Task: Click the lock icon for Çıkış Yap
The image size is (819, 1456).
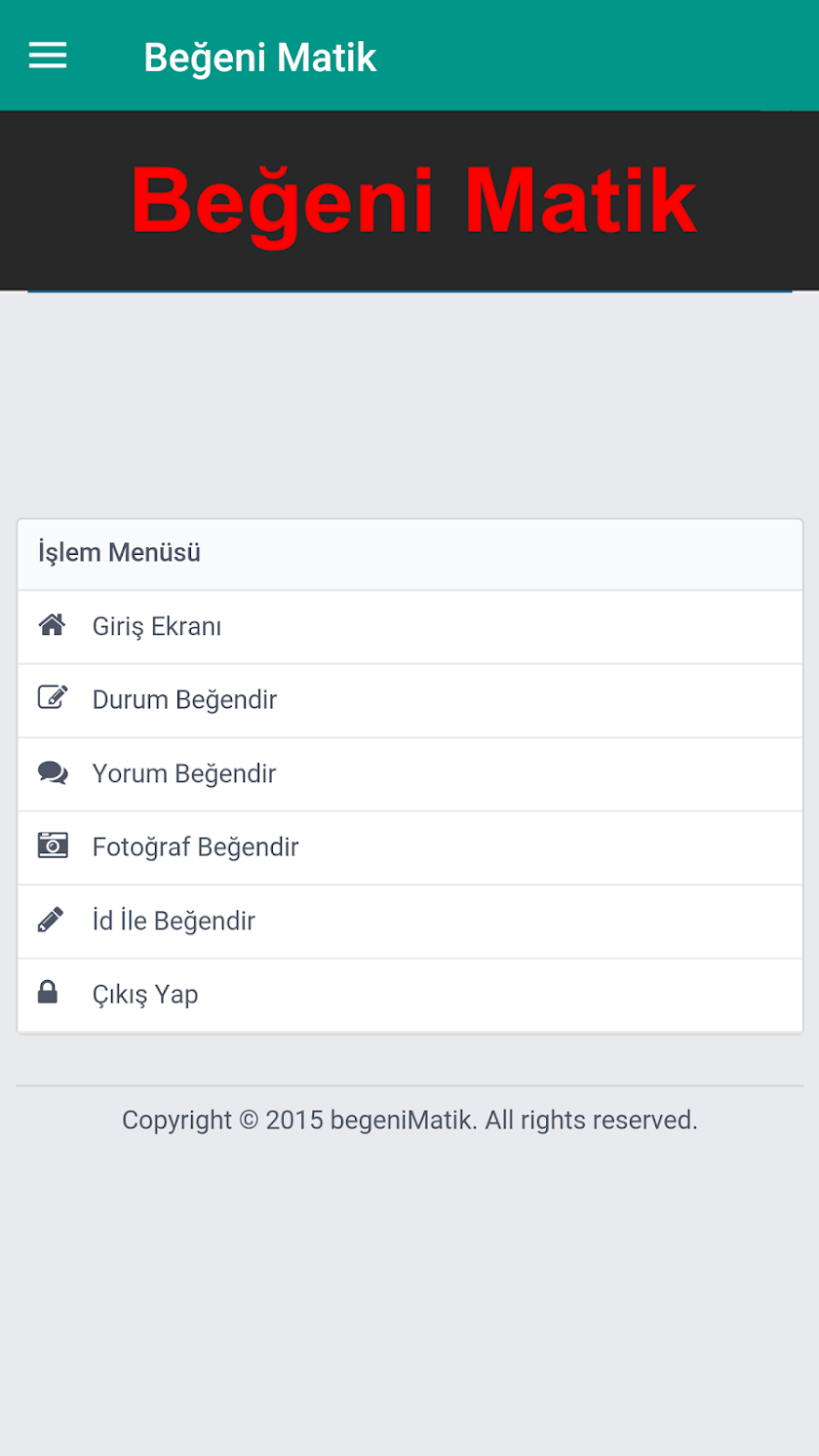Action: point(48,993)
